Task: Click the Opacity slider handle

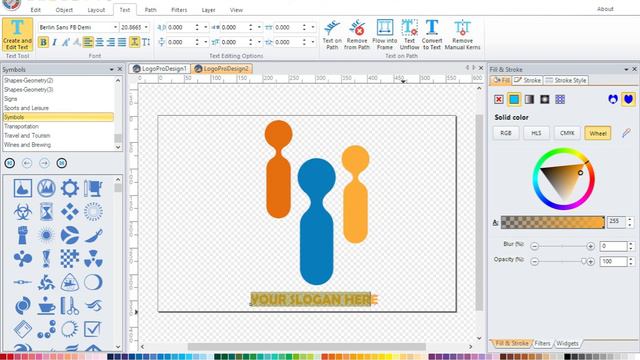Action: pyautogui.click(x=584, y=261)
